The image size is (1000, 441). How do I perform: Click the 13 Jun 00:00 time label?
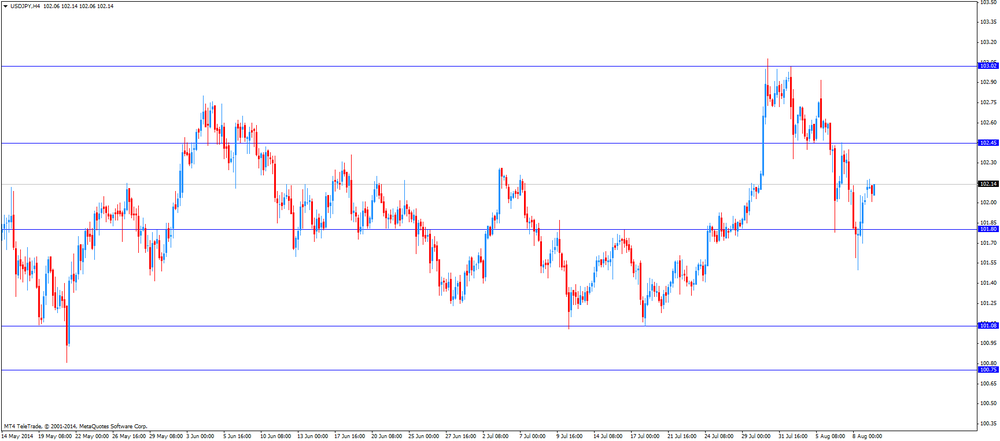click(313, 437)
